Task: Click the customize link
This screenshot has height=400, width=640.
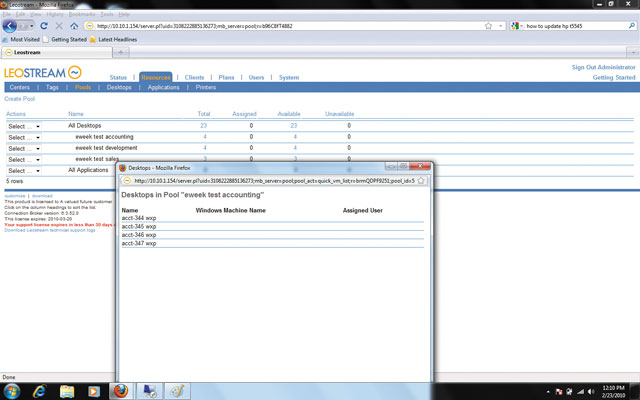Action: point(15,196)
